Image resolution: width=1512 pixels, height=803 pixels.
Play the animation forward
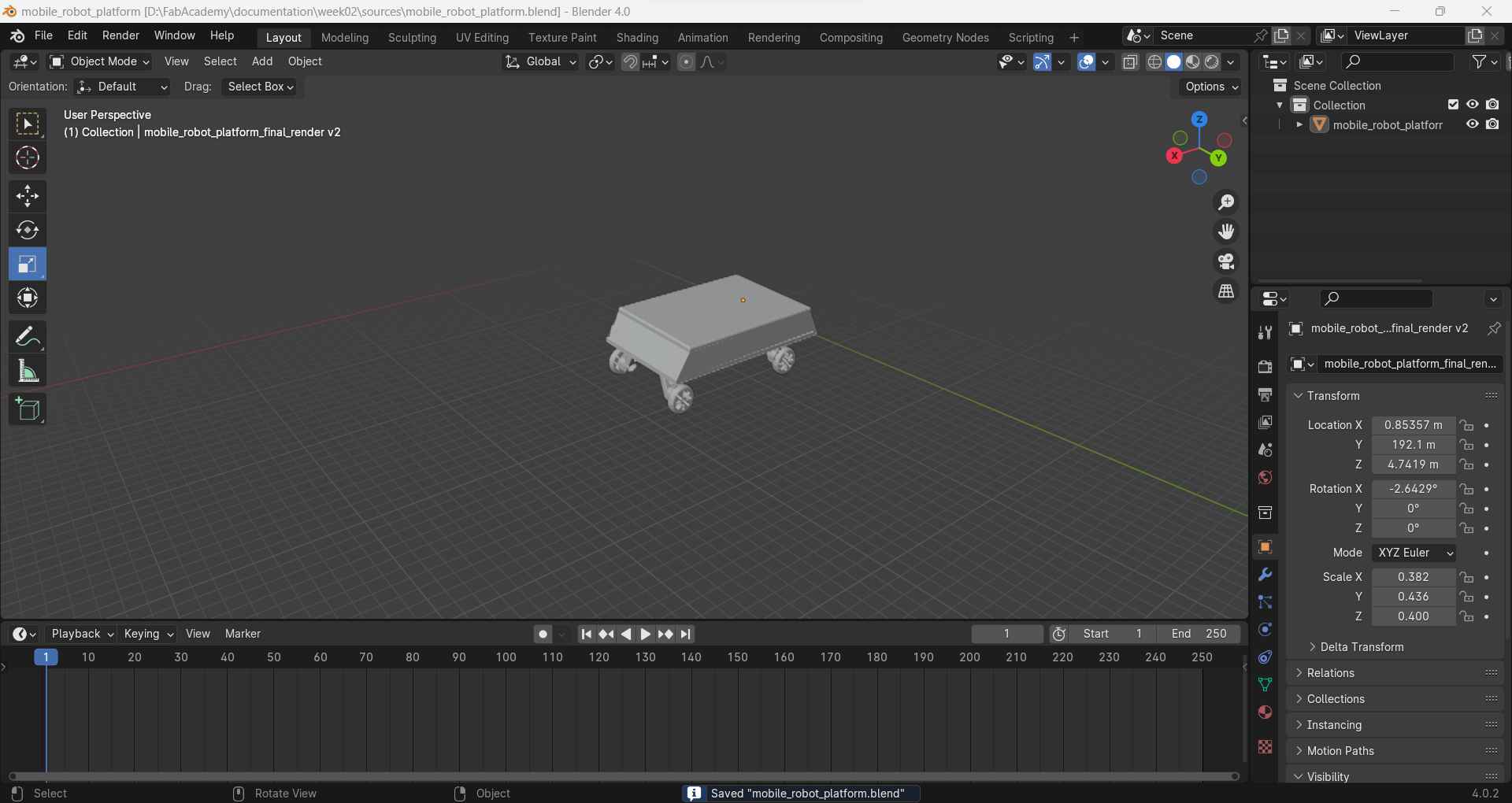(646, 635)
